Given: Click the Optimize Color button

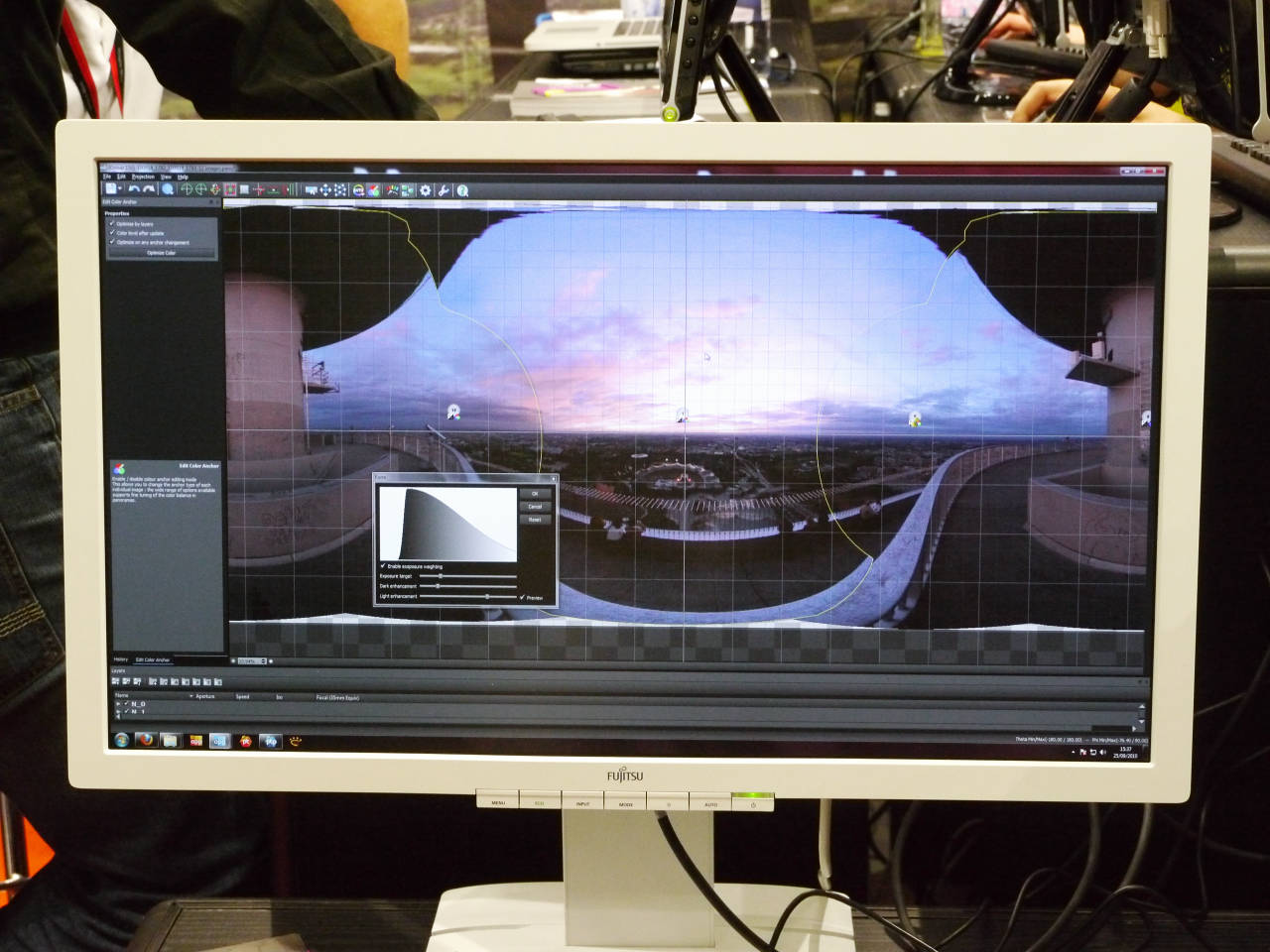Looking at the screenshot, I should pyautogui.click(x=161, y=253).
